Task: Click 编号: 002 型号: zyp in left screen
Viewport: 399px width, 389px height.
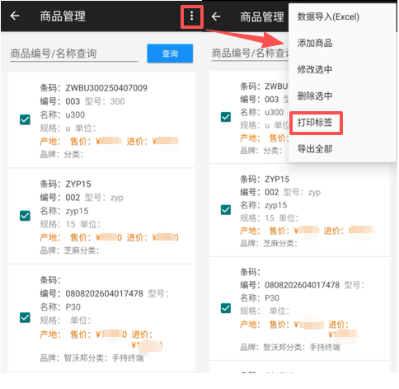Action: coord(82,198)
